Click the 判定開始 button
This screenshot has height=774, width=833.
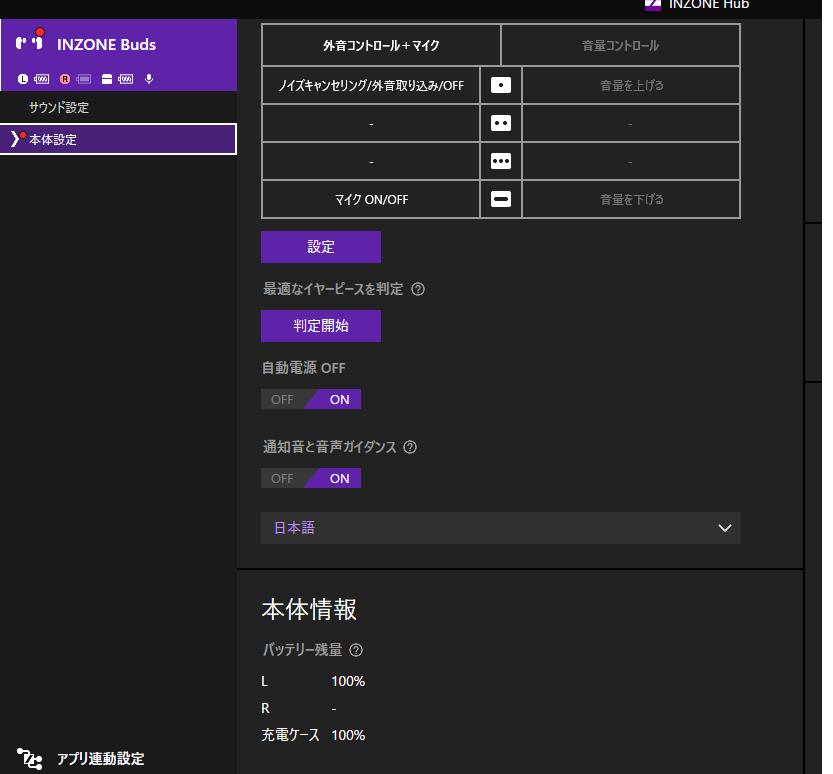pyautogui.click(x=321, y=326)
